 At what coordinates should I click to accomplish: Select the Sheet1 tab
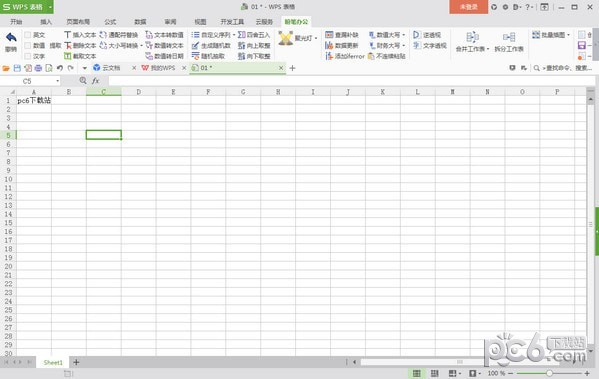53,362
